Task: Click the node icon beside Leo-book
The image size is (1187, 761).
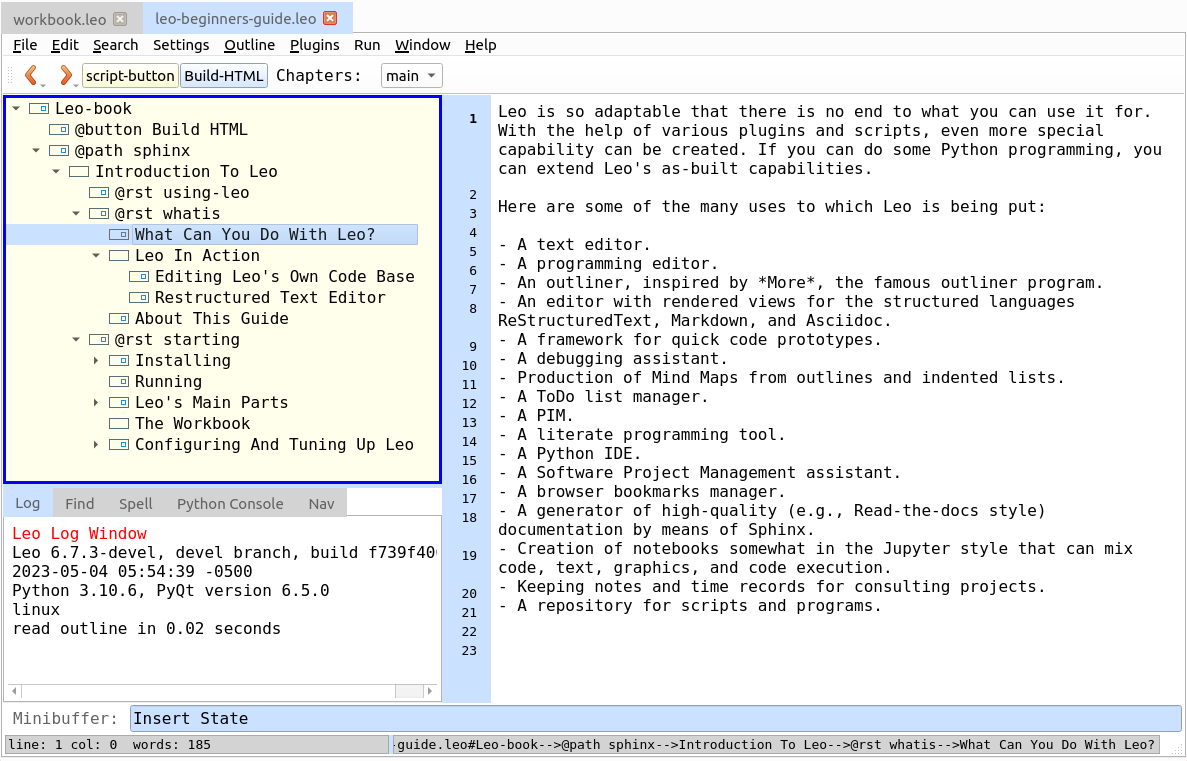Action: click(39, 109)
